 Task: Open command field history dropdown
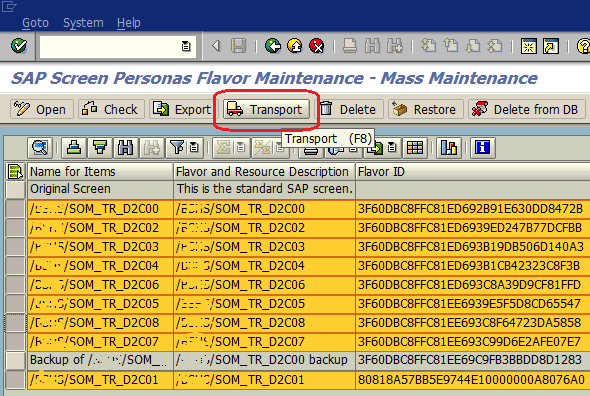click(x=186, y=46)
